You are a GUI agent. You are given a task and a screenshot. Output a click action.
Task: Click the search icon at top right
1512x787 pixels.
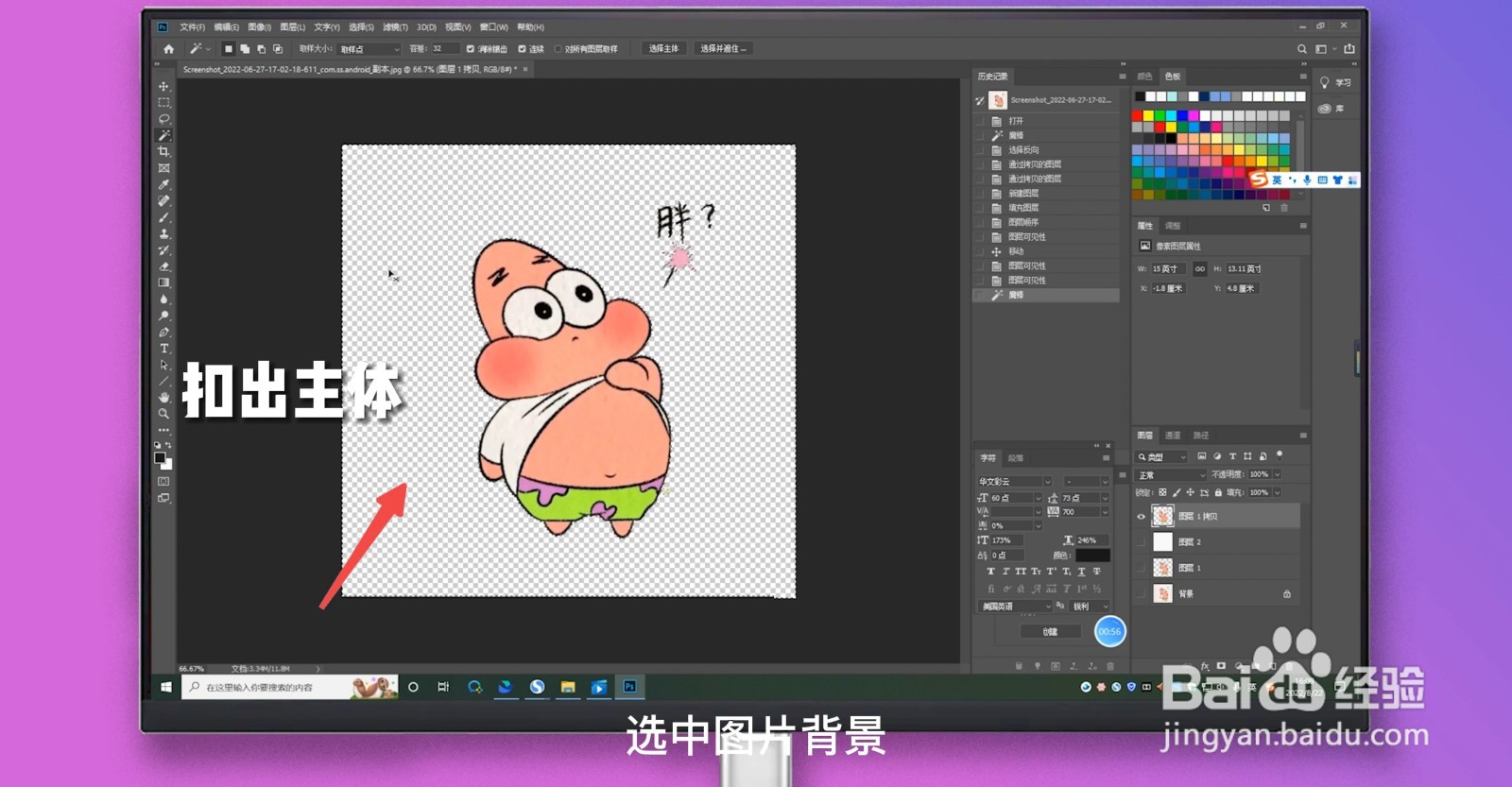pyautogui.click(x=1302, y=49)
